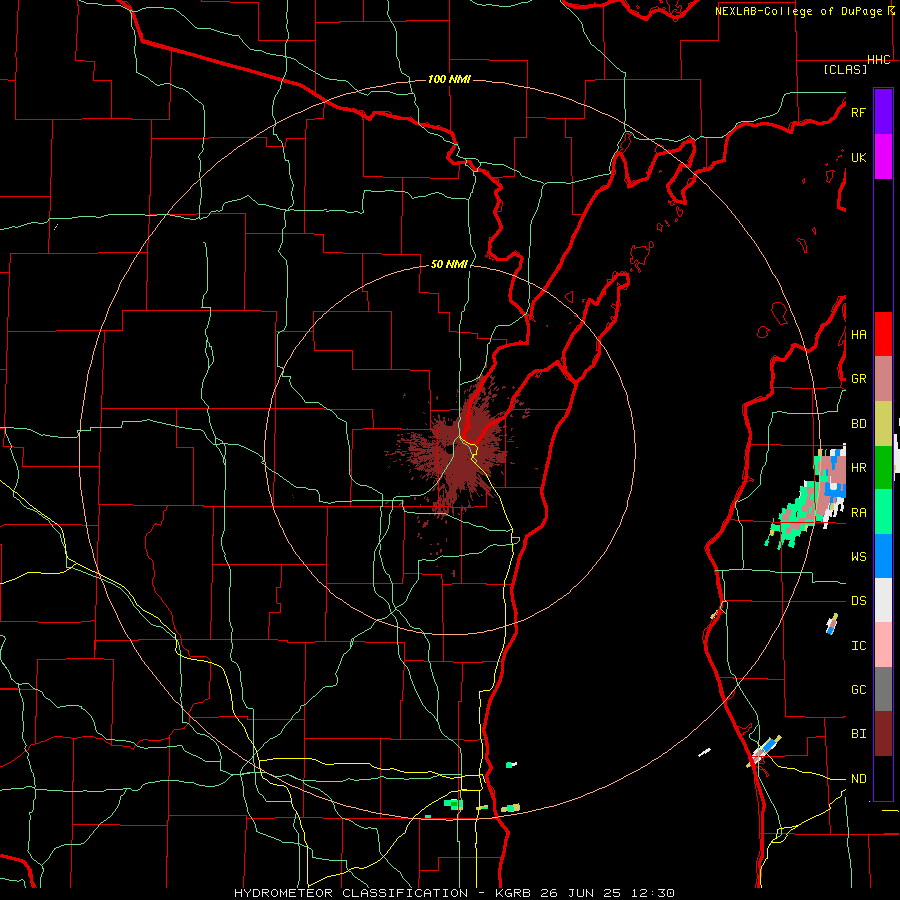The width and height of the screenshot is (900, 900).
Task: Click the green and pink precipitation cell east of lake
Action: click(x=806, y=496)
